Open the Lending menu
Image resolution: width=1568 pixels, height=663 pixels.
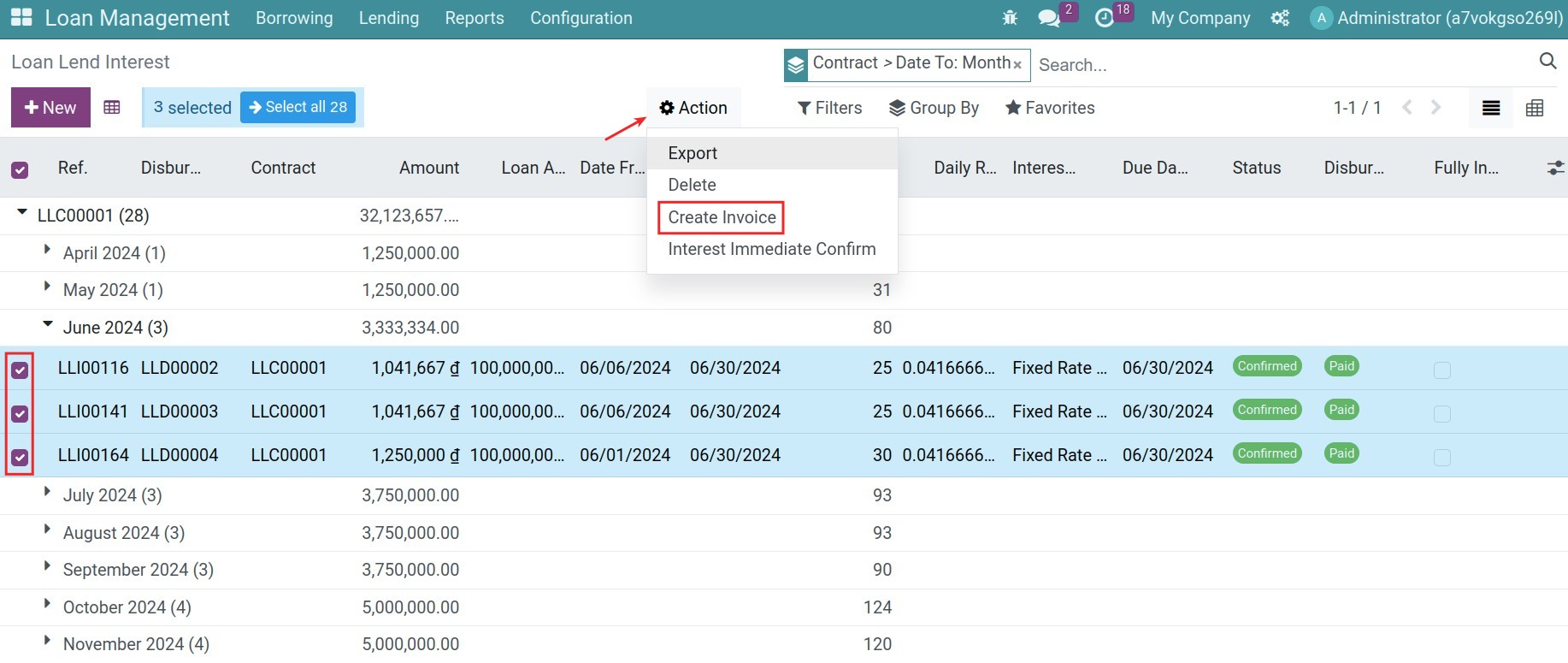coord(389,18)
